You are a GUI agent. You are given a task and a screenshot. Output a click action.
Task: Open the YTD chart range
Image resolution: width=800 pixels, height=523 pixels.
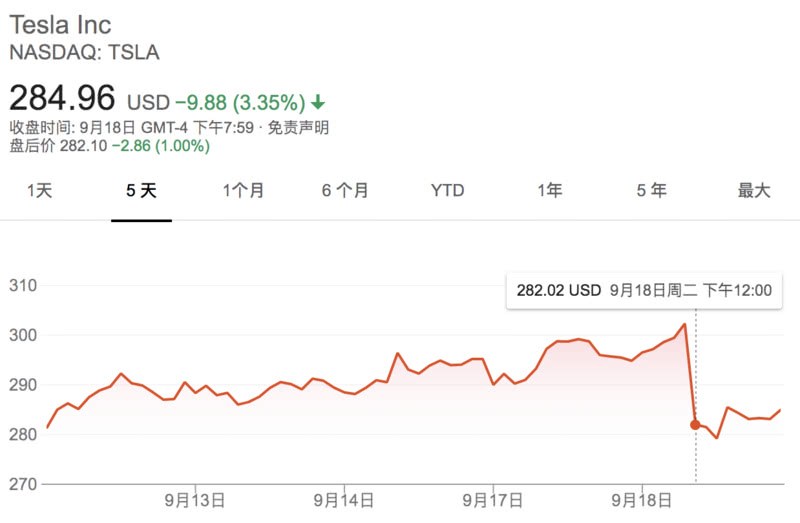pyautogui.click(x=447, y=190)
